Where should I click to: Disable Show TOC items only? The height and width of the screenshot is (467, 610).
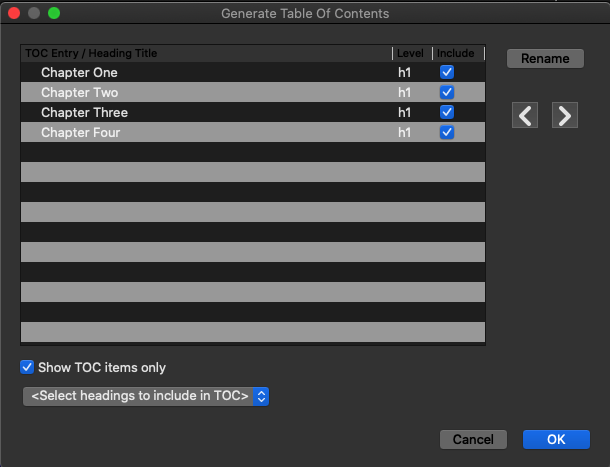coord(27,367)
